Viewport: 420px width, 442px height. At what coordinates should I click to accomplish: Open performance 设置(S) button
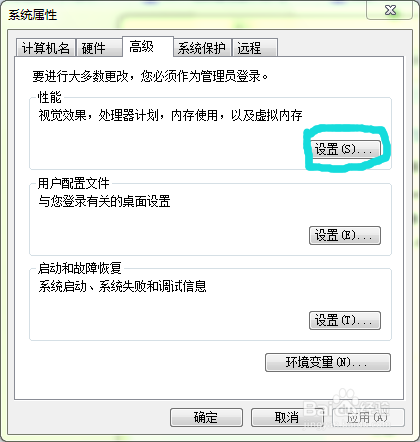pos(345,149)
